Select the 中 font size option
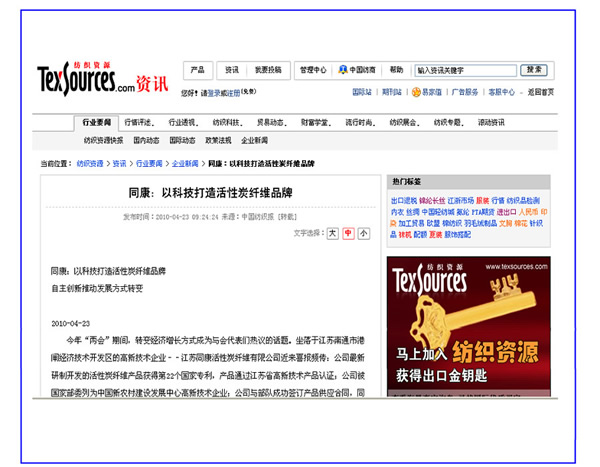The height and width of the screenshot is (467, 600). click(x=348, y=233)
